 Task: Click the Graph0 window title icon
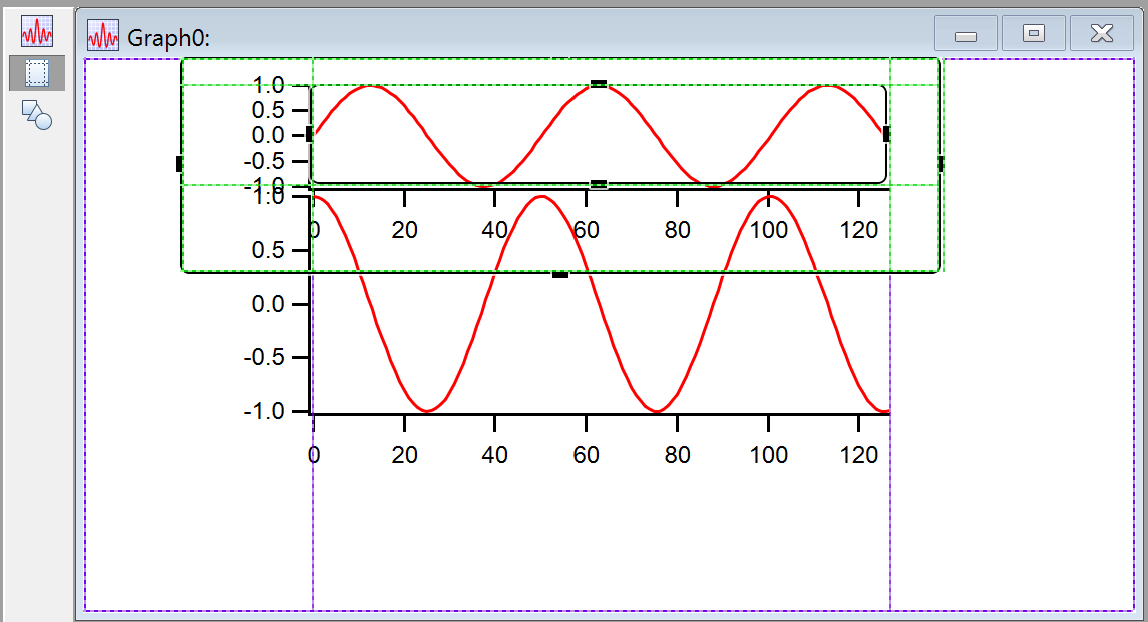coord(103,36)
